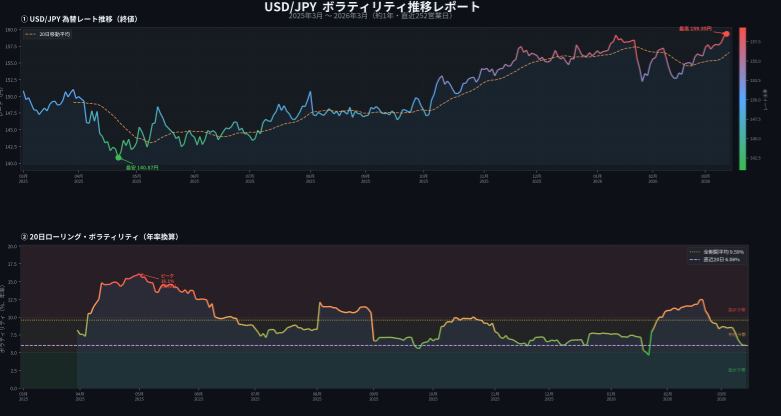Click the "最安 140.87円" annotation label
This screenshot has height=416, width=781.
click(x=142, y=168)
